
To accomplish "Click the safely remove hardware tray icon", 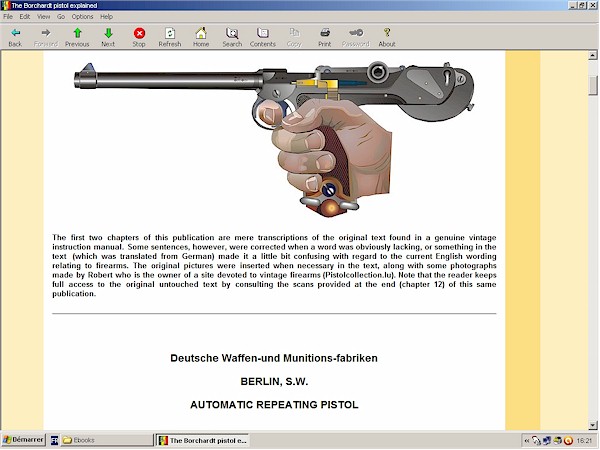I will pos(536,441).
